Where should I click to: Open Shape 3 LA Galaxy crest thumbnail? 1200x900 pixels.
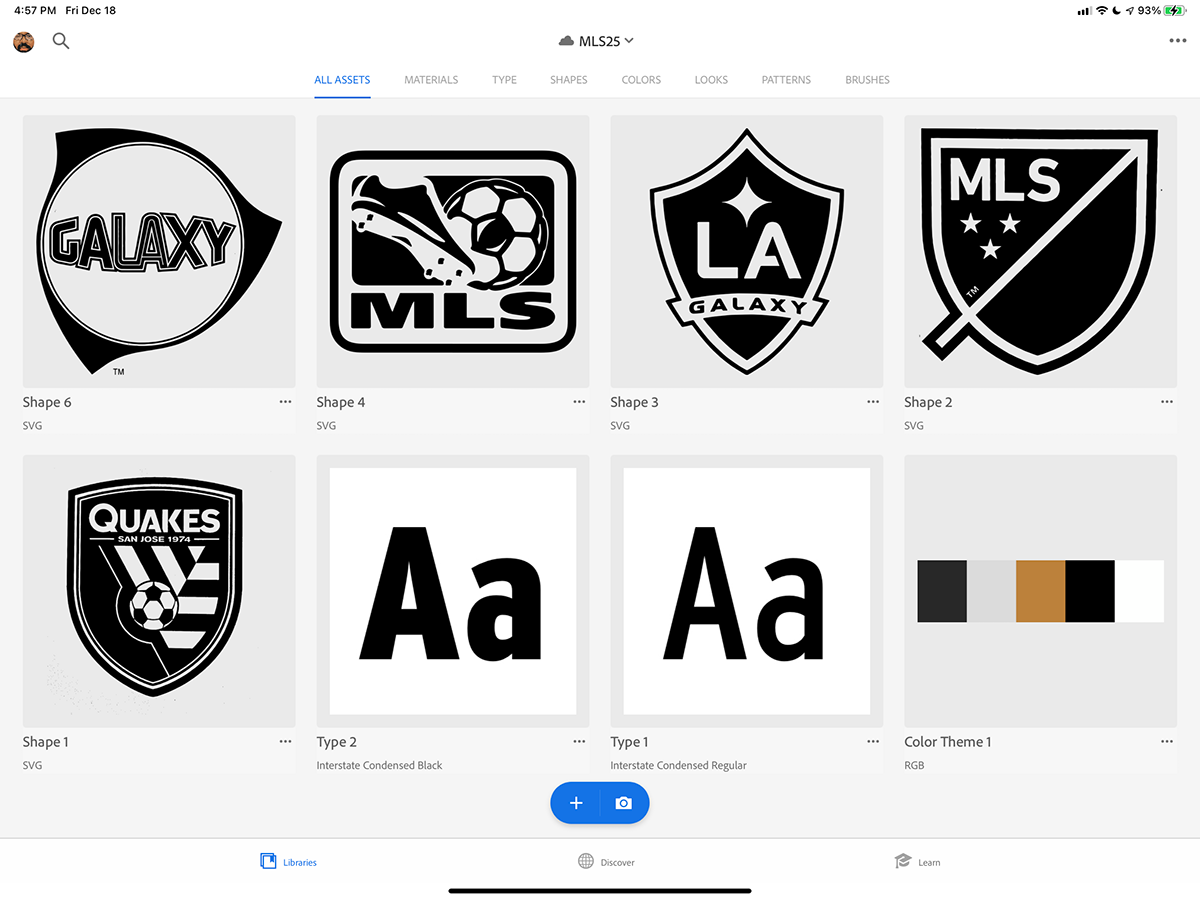tap(747, 251)
